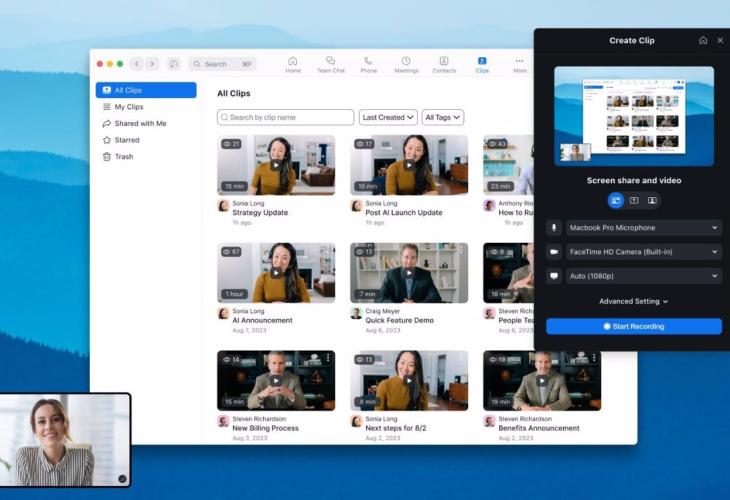Expand Advanced Setting section
Screen dimensions: 730x500
(x=633, y=301)
